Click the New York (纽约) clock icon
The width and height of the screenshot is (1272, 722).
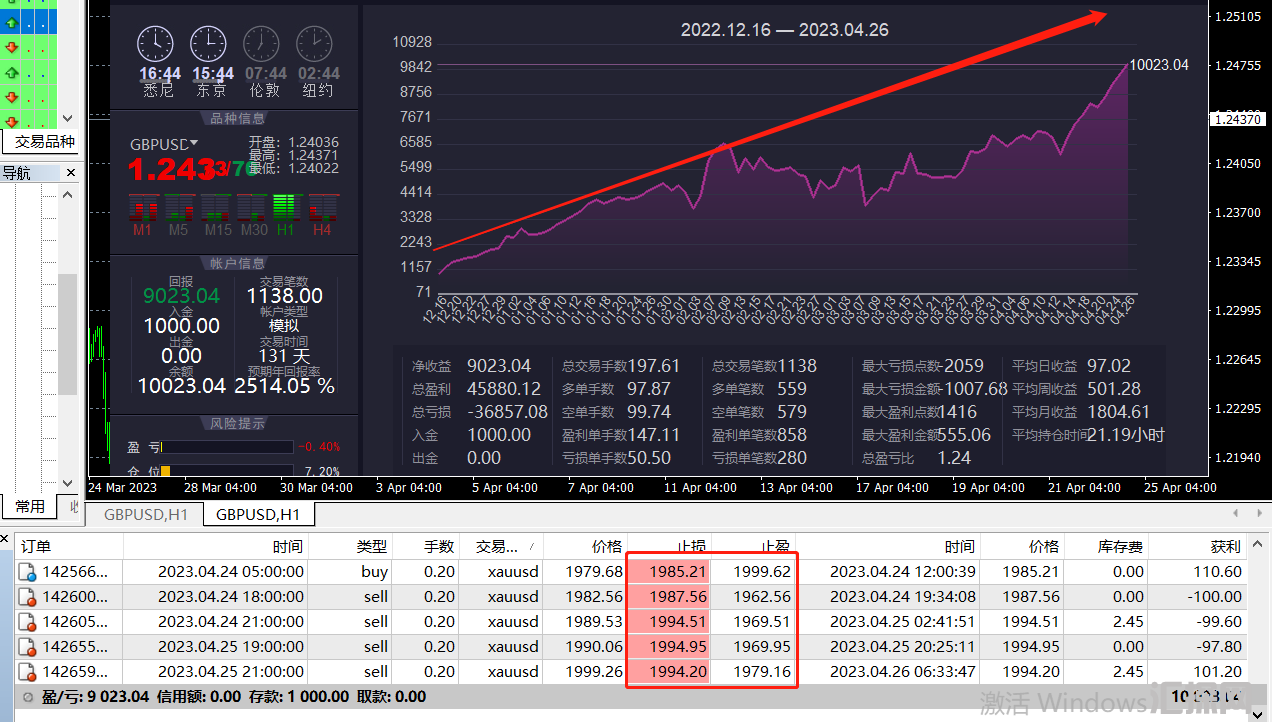click(314, 44)
